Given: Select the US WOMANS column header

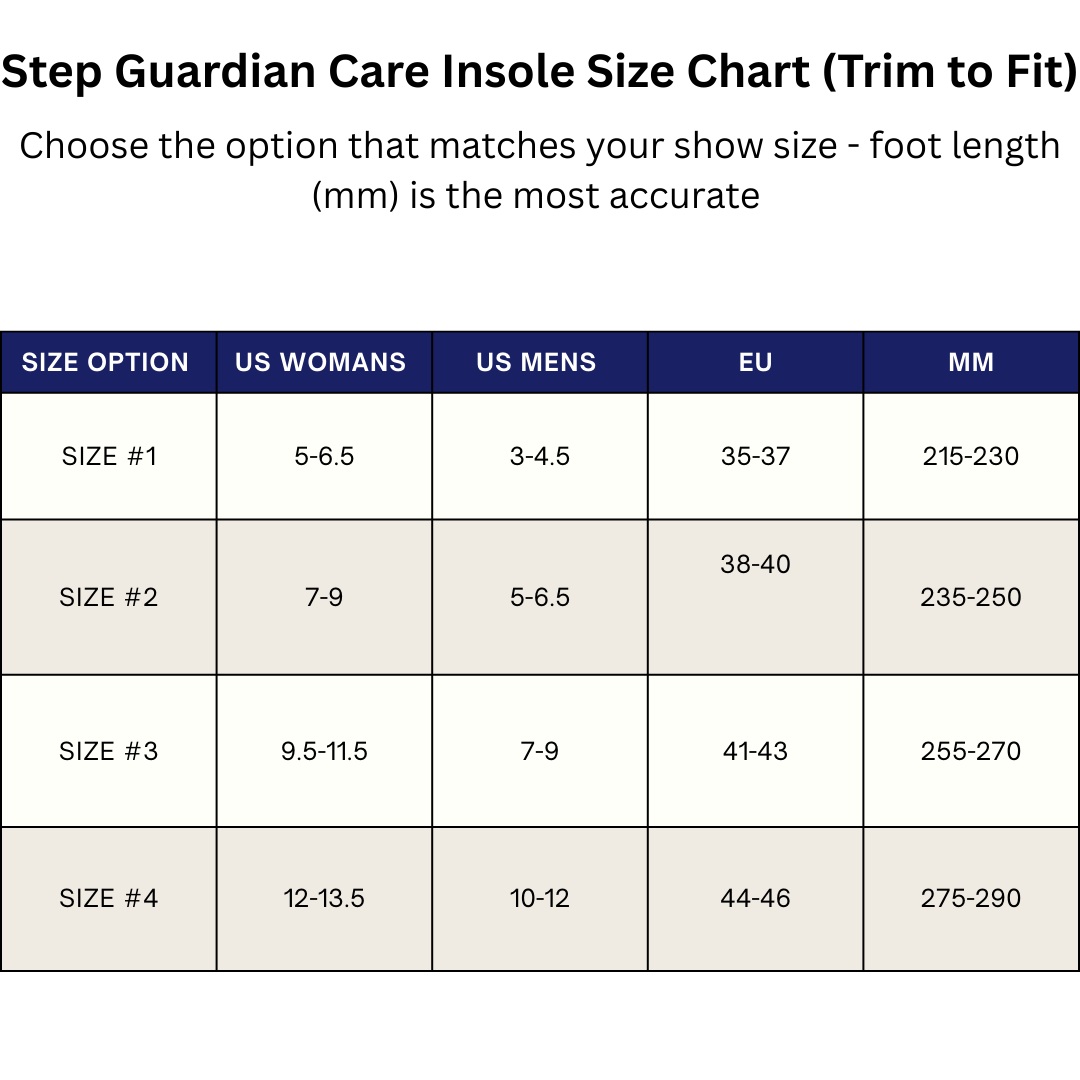Looking at the screenshot, I should pyautogui.click(x=321, y=362).
